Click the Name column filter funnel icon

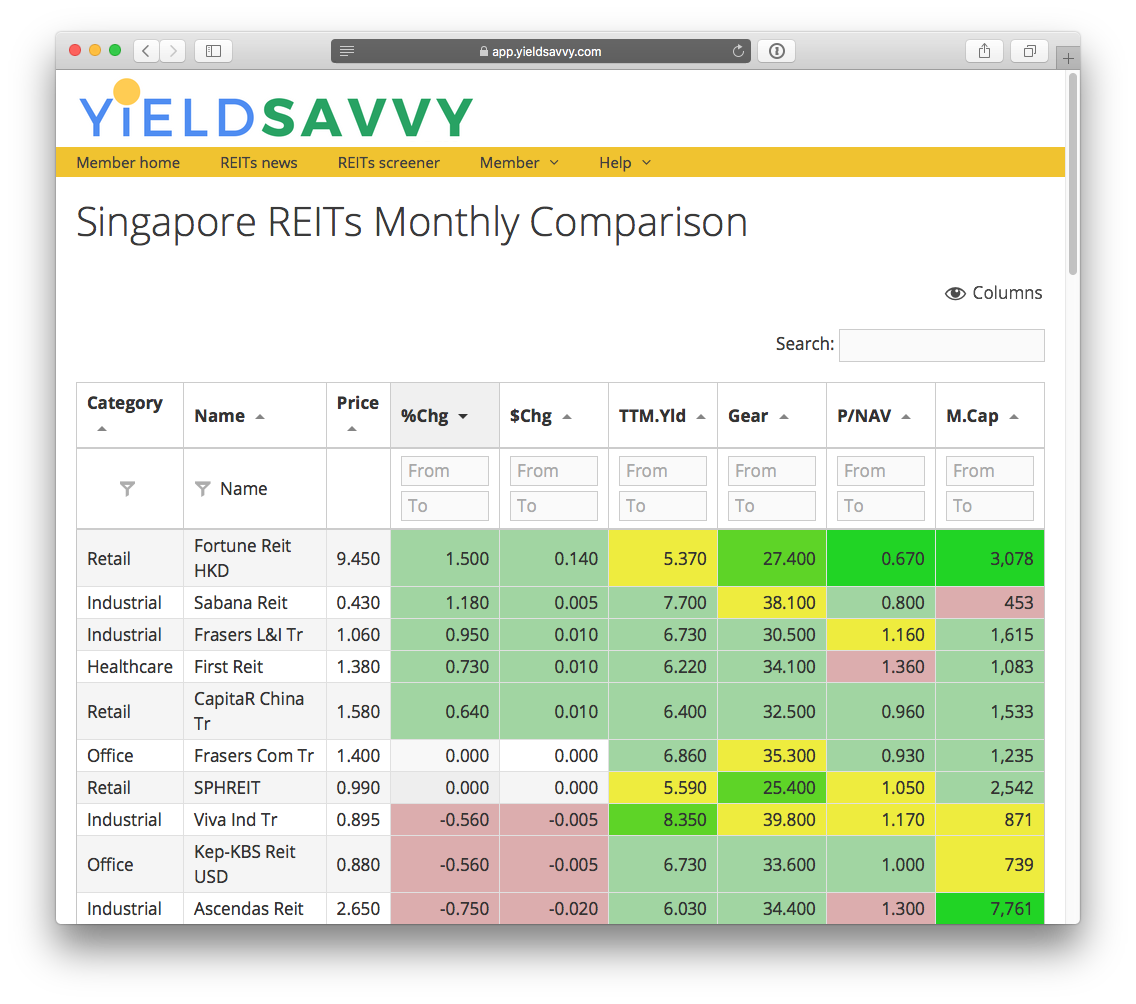pos(203,489)
